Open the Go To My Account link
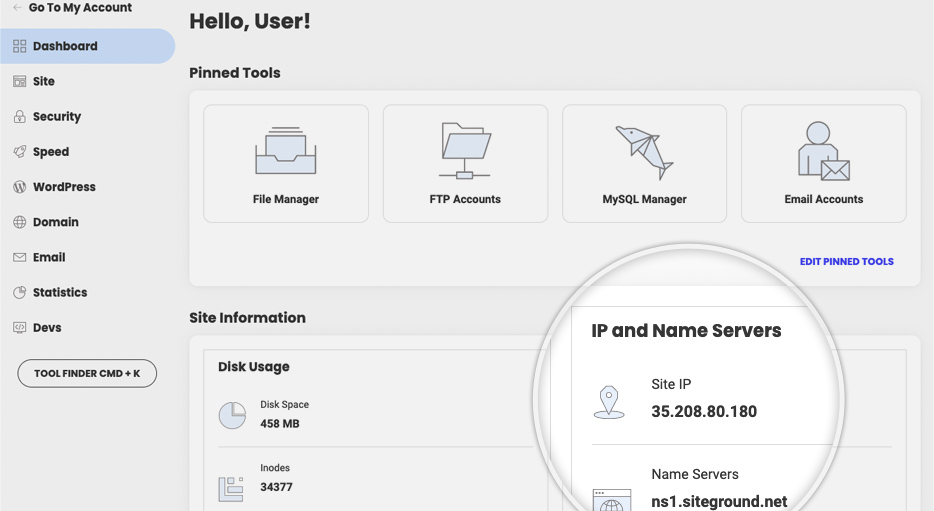 pos(80,8)
